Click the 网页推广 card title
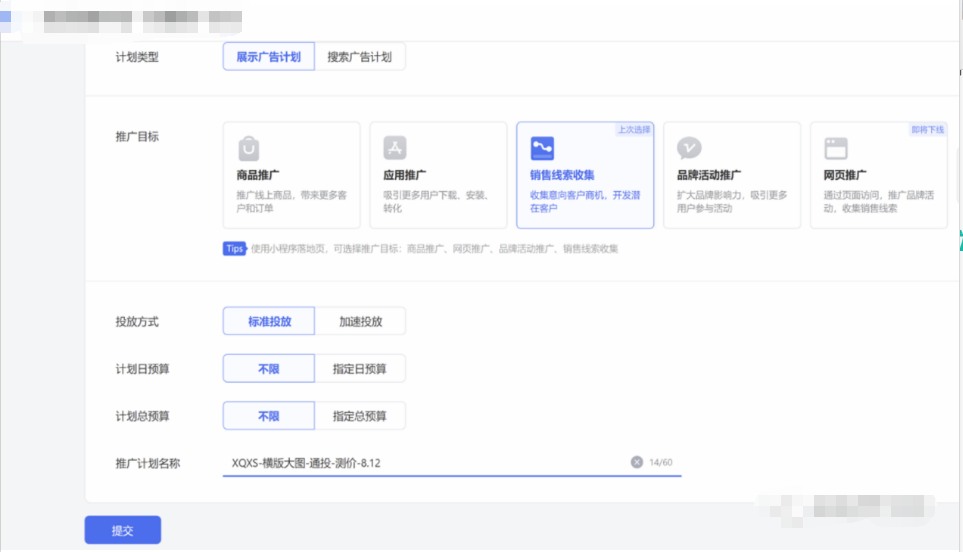Screen dimensions: 963x552 [x=845, y=175]
